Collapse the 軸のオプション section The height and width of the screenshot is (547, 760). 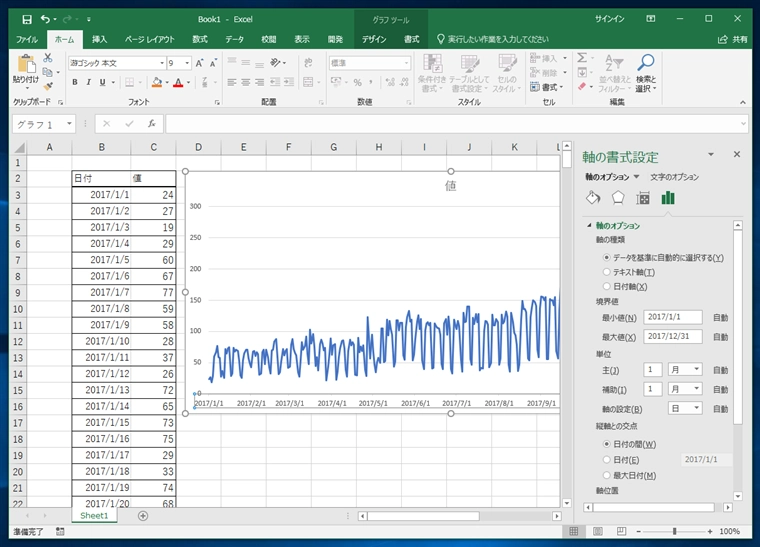[x=589, y=226]
